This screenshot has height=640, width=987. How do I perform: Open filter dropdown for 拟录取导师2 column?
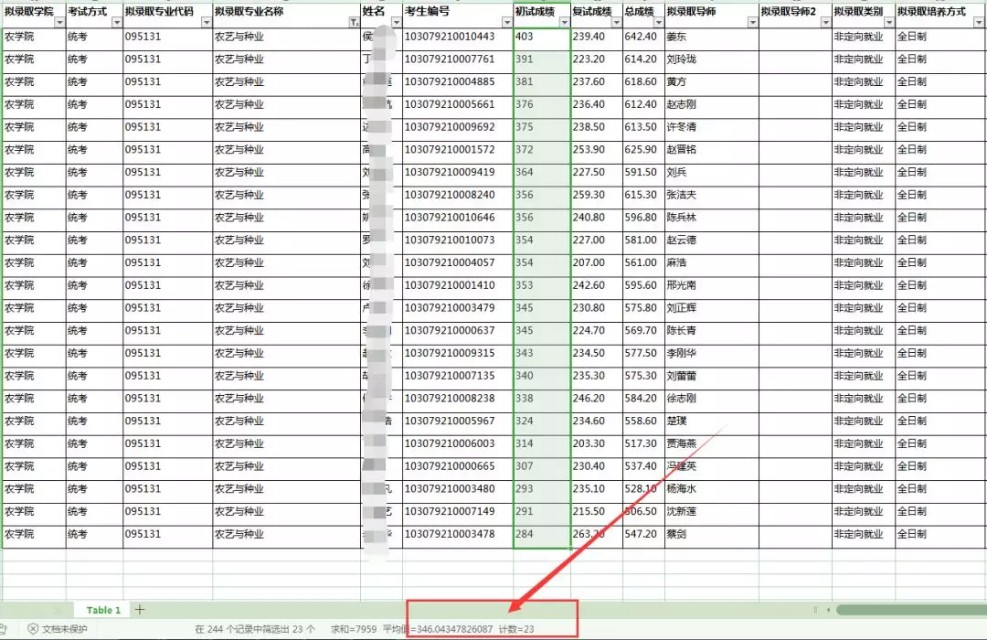tap(825, 23)
